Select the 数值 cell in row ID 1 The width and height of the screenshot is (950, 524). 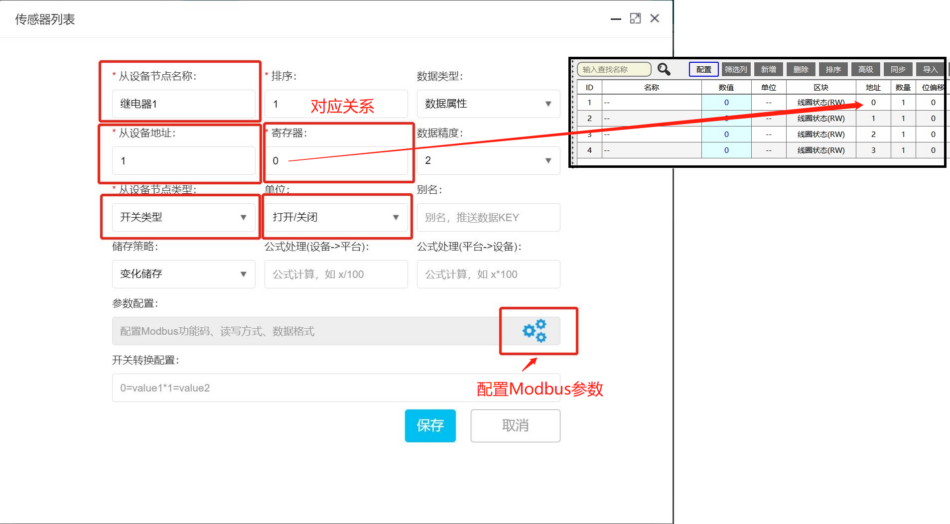coord(726,102)
